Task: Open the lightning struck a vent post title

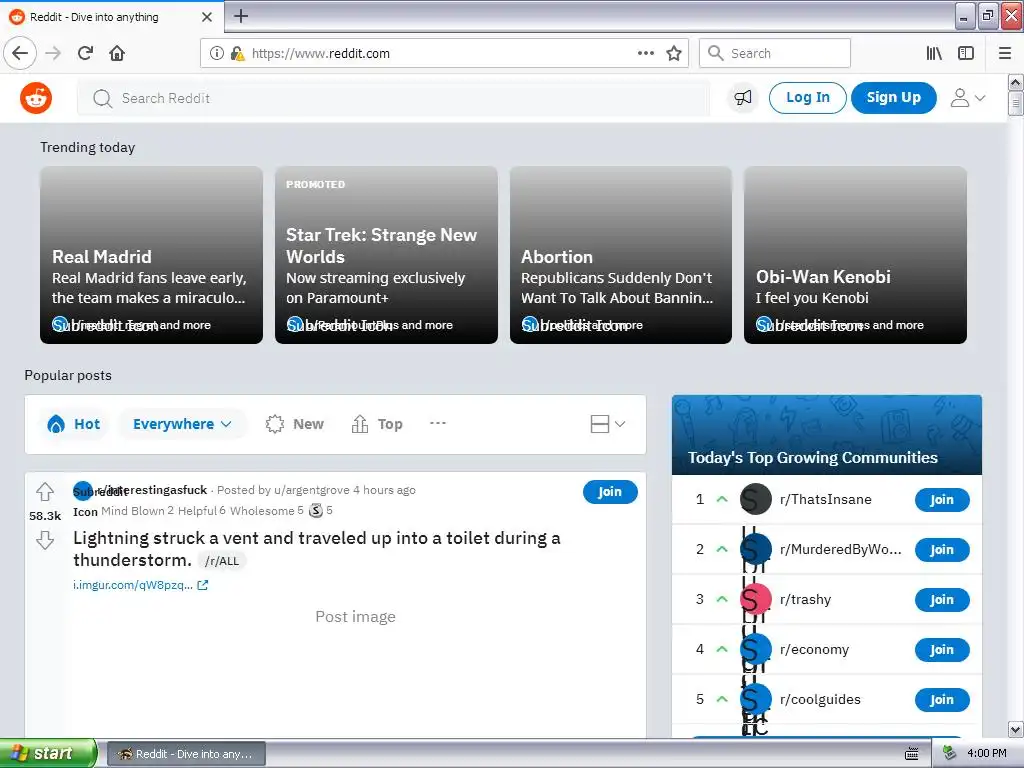Action: (x=317, y=549)
